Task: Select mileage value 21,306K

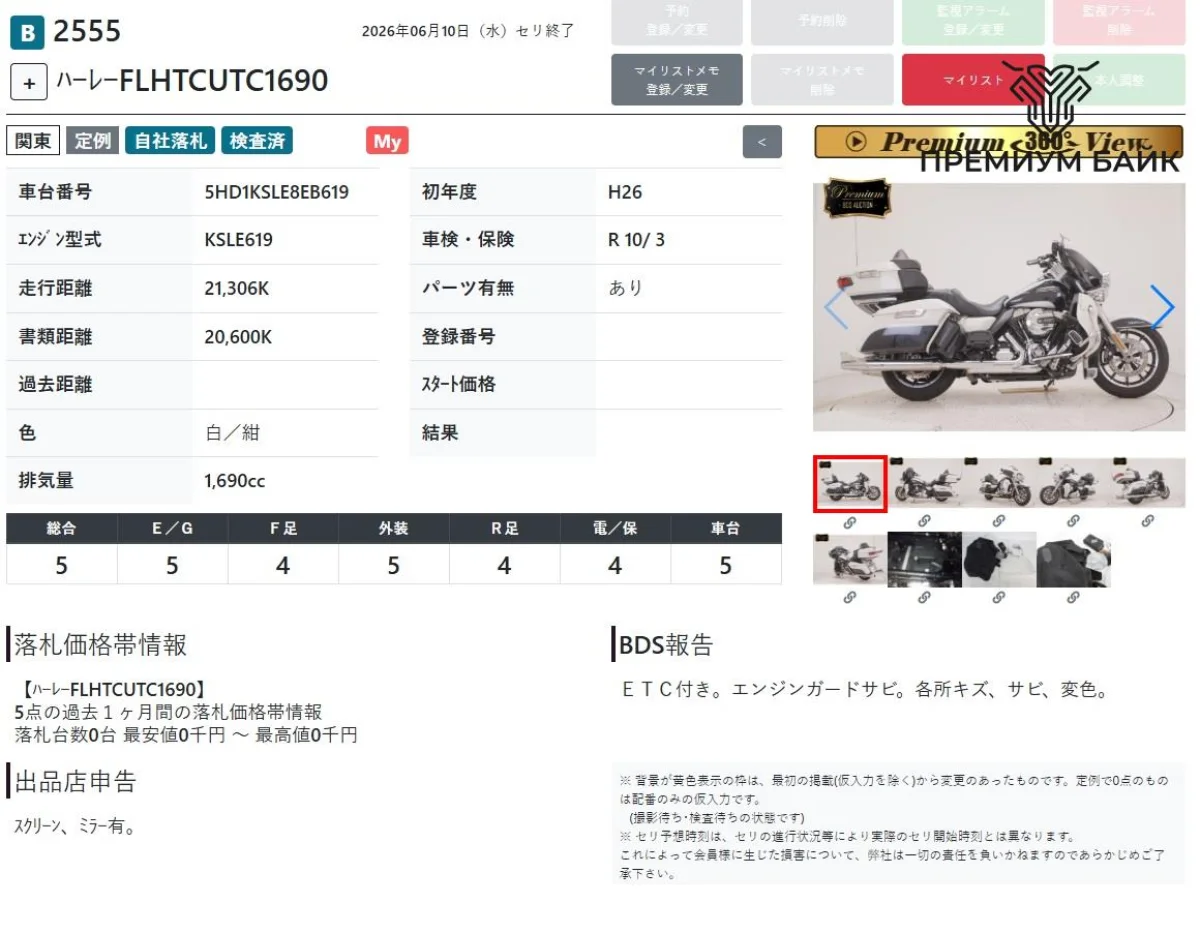Action: tap(237, 289)
